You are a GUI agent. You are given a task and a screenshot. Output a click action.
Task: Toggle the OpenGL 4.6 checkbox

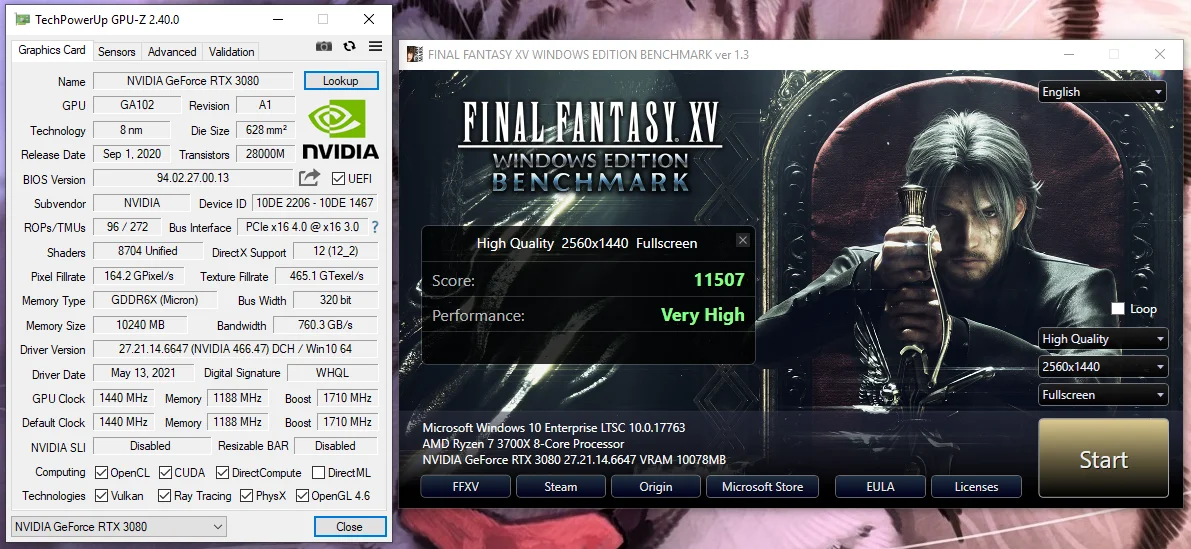(302, 495)
